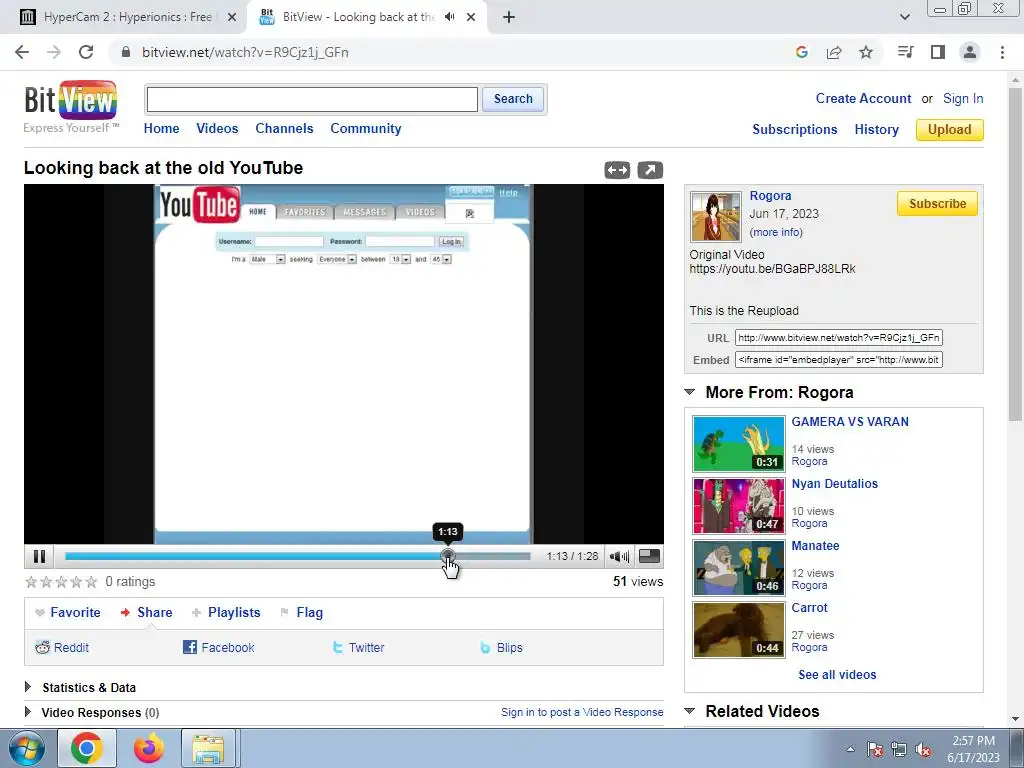The height and width of the screenshot is (768, 1024).
Task: Open the tab search dropdown arrow
Action: 904,17
